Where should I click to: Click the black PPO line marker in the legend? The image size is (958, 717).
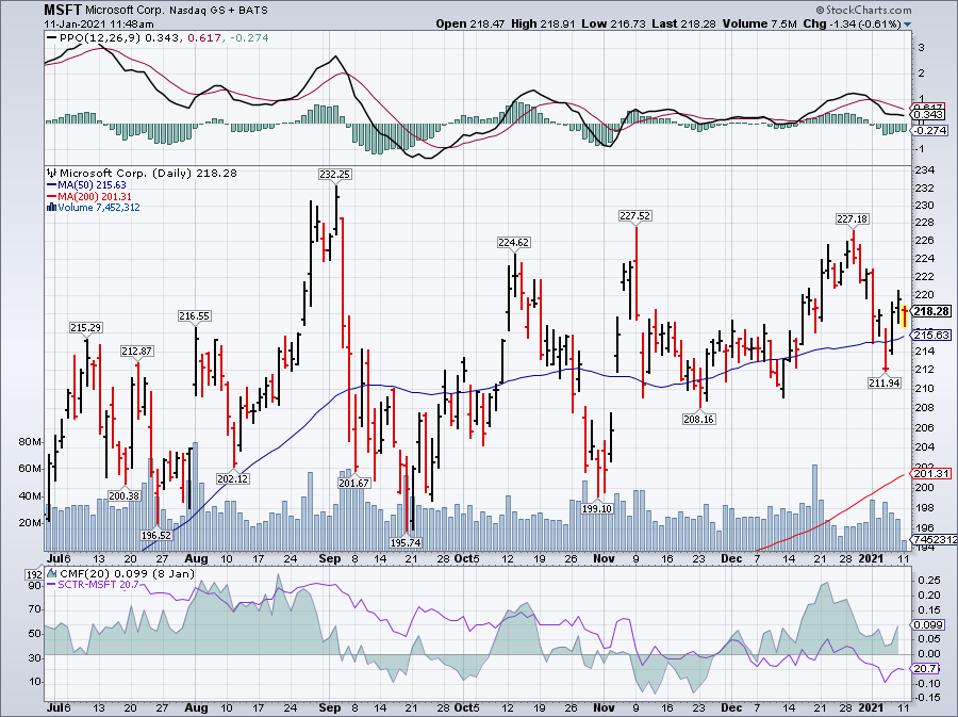51,38
